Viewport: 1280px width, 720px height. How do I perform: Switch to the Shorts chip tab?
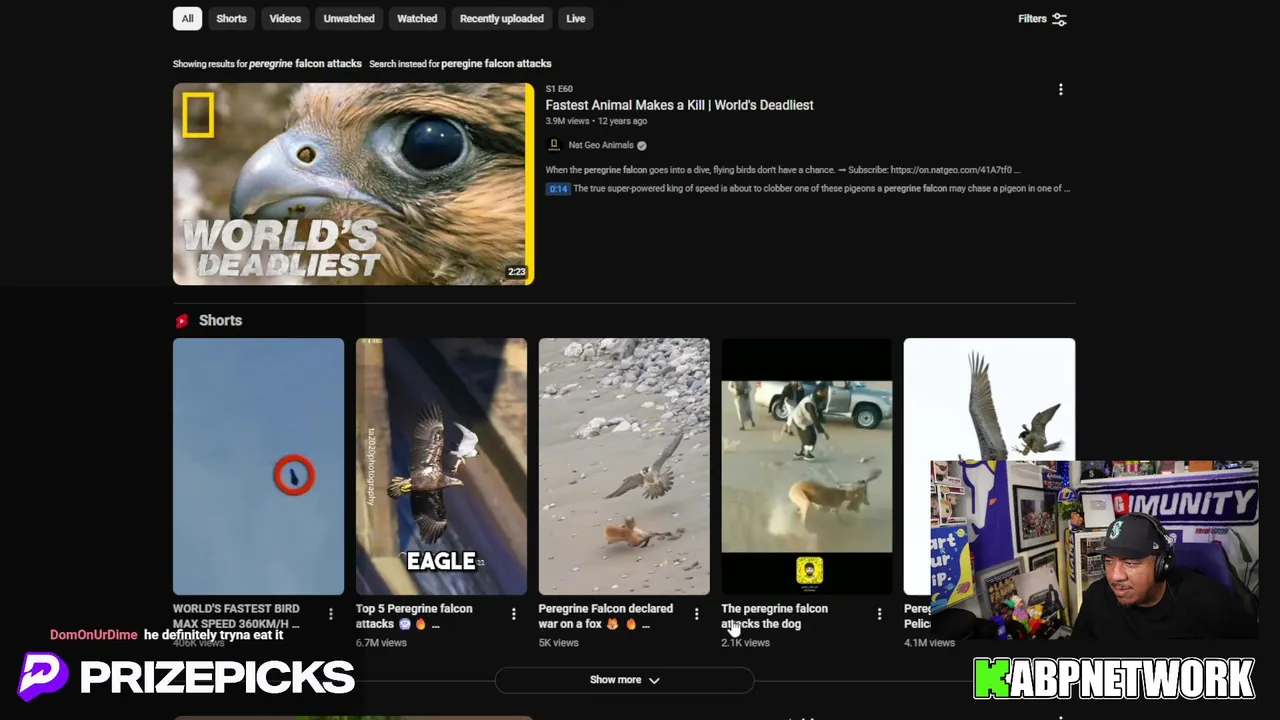pos(231,19)
